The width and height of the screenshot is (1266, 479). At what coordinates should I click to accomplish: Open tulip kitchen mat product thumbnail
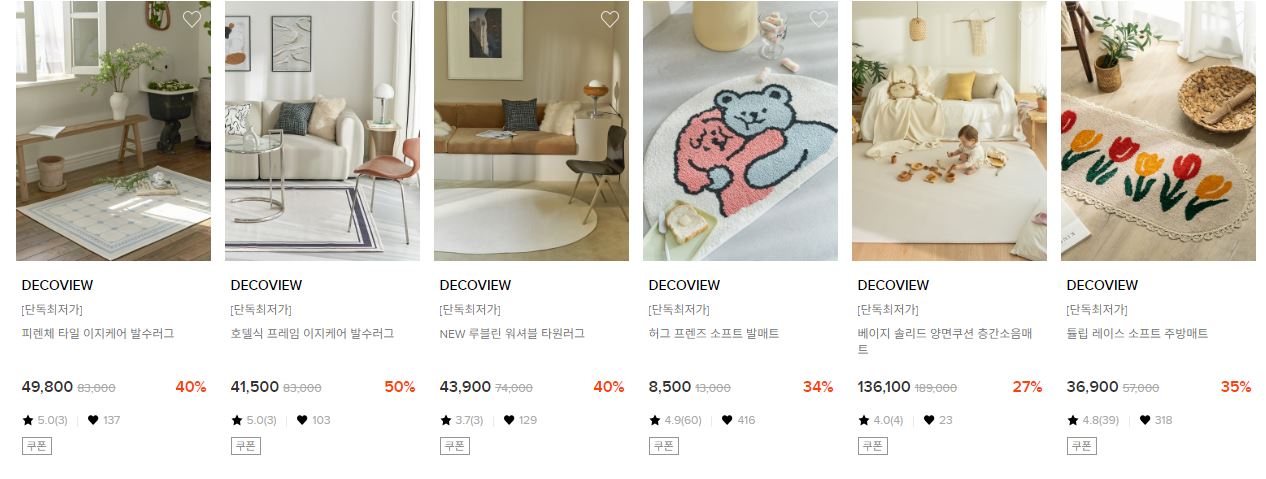[x=1158, y=131]
